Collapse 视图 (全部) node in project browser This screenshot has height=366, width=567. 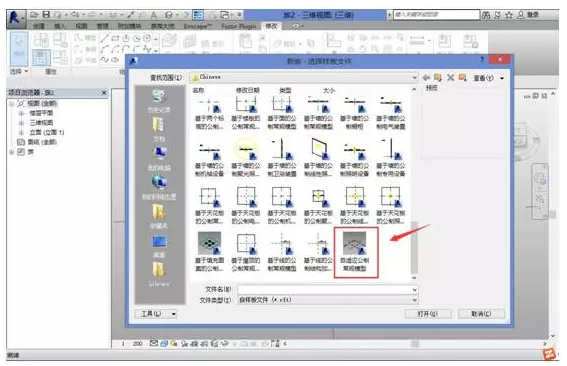coord(12,104)
